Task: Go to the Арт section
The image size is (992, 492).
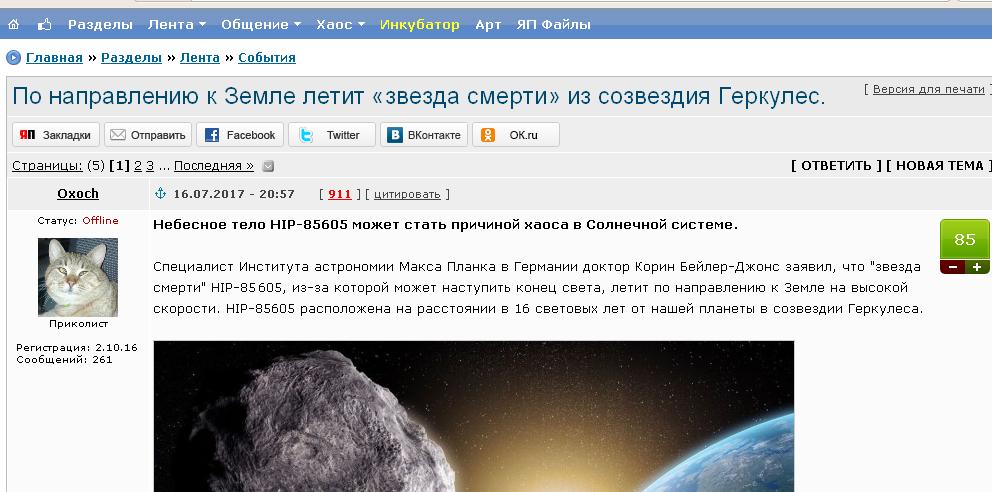Action: (x=488, y=25)
